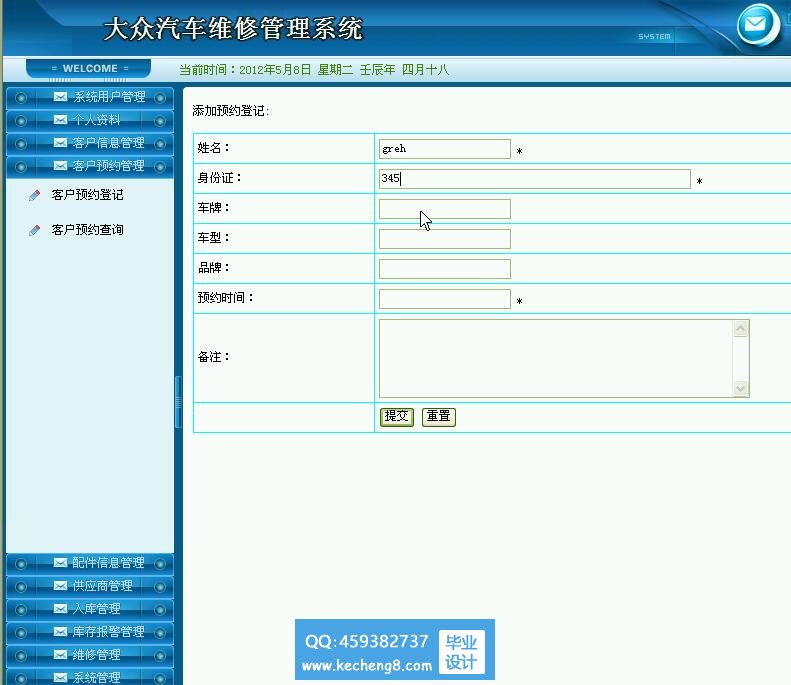Expand the 系统用户管理 menu
The width and height of the screenshot is (791, 685).
tap(90, 98)
